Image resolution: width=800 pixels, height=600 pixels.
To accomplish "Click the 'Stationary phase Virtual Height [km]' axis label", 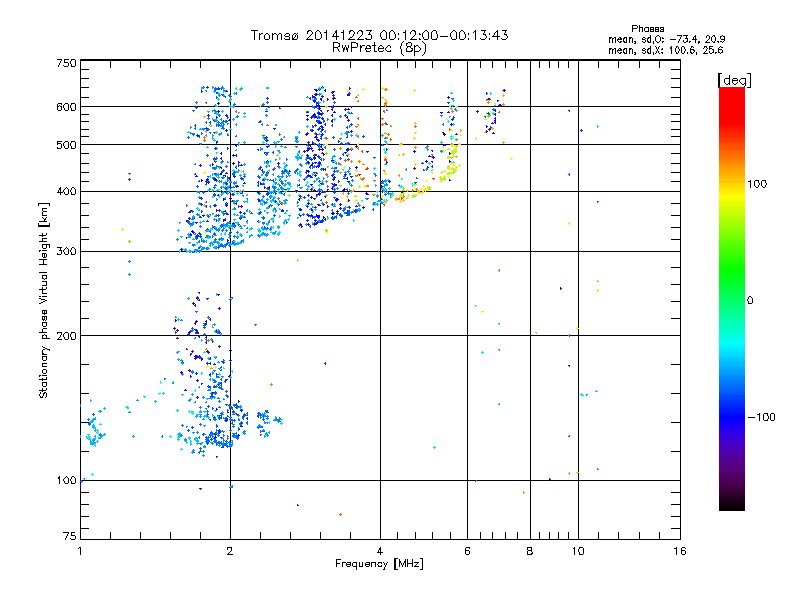I will click(x=44, y=300).
